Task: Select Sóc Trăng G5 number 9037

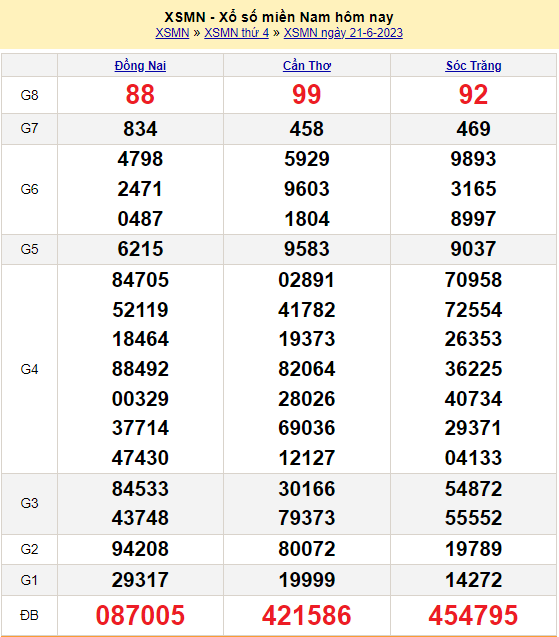Action: point(473,249)
